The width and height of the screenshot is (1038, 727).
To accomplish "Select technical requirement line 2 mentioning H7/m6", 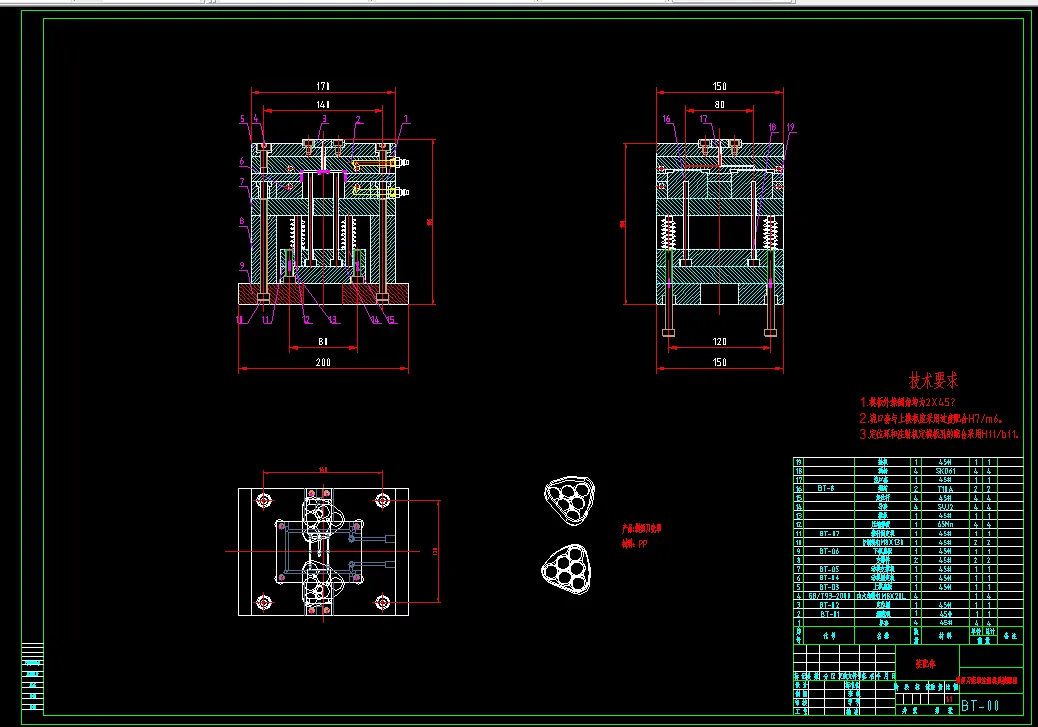I will [x=931, y=418].
